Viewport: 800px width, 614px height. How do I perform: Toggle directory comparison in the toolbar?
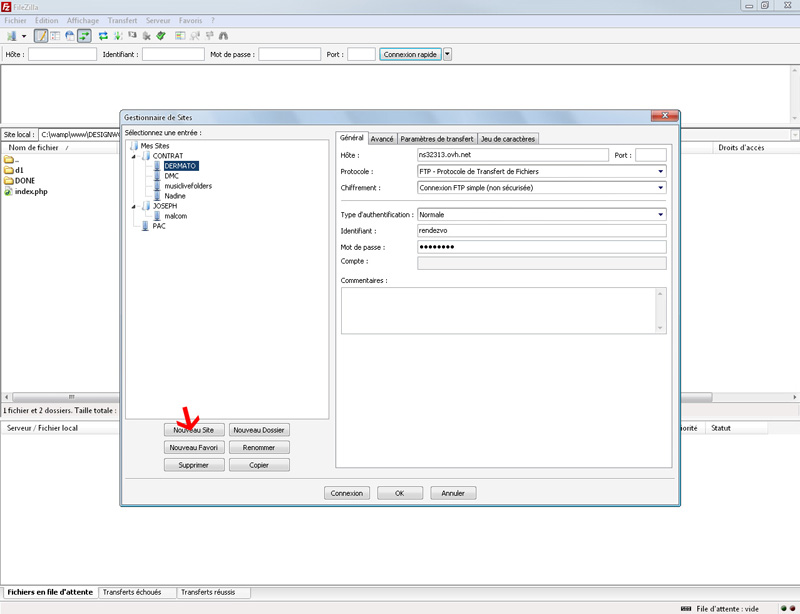coord(195,36)
